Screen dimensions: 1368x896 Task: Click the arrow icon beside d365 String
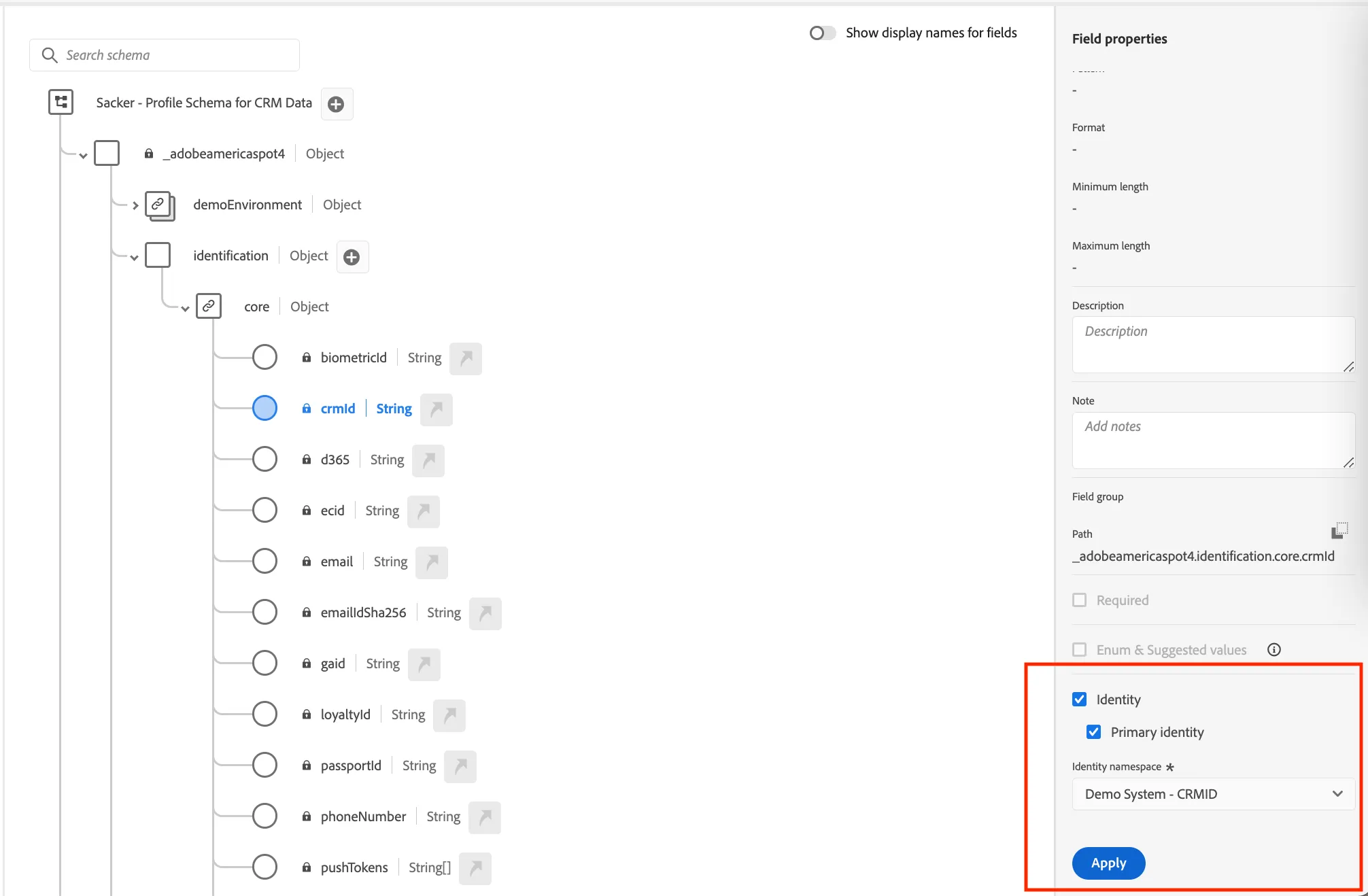point(428,460)
